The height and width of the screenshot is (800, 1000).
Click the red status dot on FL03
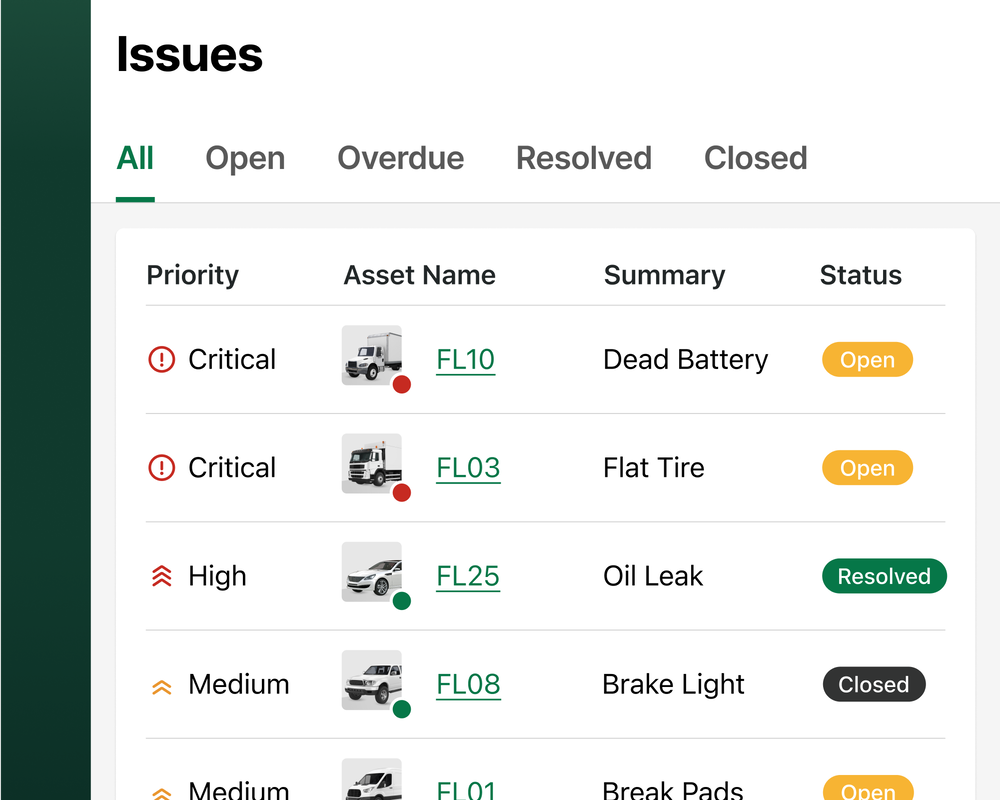pos(402,493)
